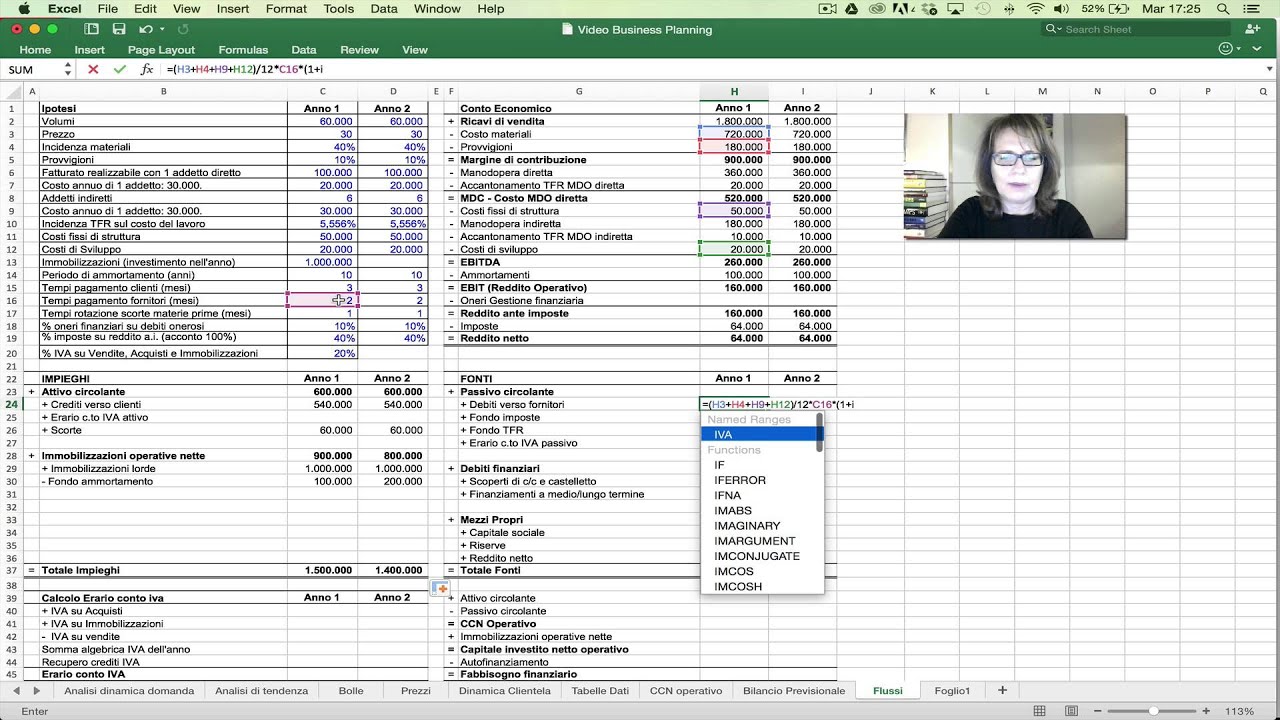Viewport: 1280px width, 720px height.
Task: Click the volume icon in menu bar
Action: (1061, 9)
